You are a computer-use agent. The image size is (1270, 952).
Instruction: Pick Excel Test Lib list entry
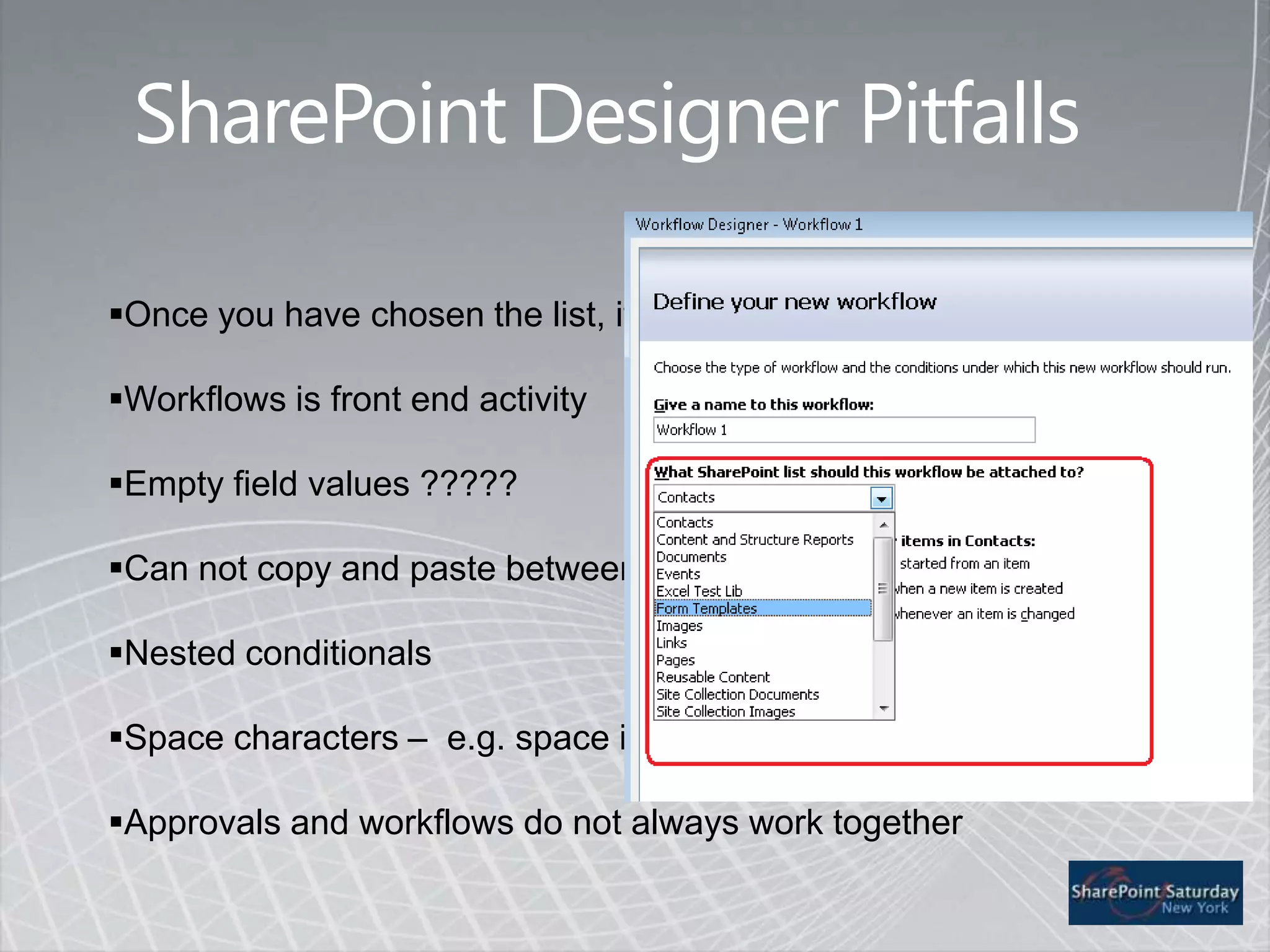point(699,591)
